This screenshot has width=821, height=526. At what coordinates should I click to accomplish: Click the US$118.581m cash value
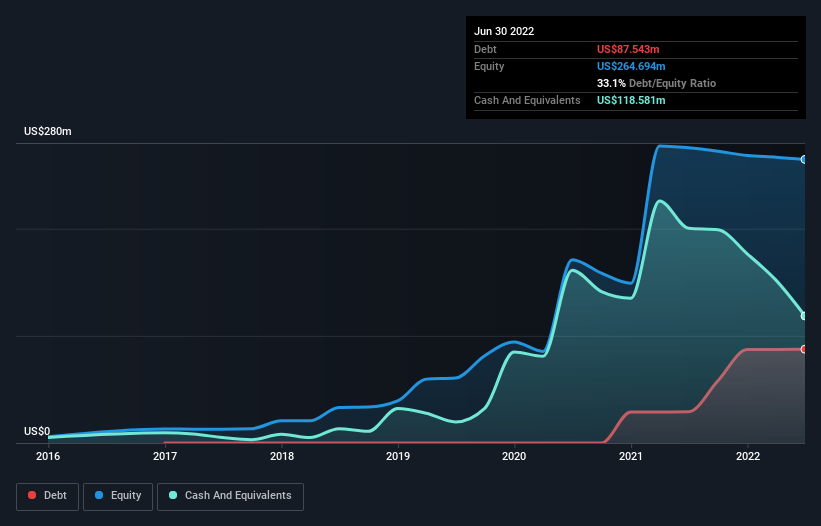pyautogui.click(x=631, y=100)
